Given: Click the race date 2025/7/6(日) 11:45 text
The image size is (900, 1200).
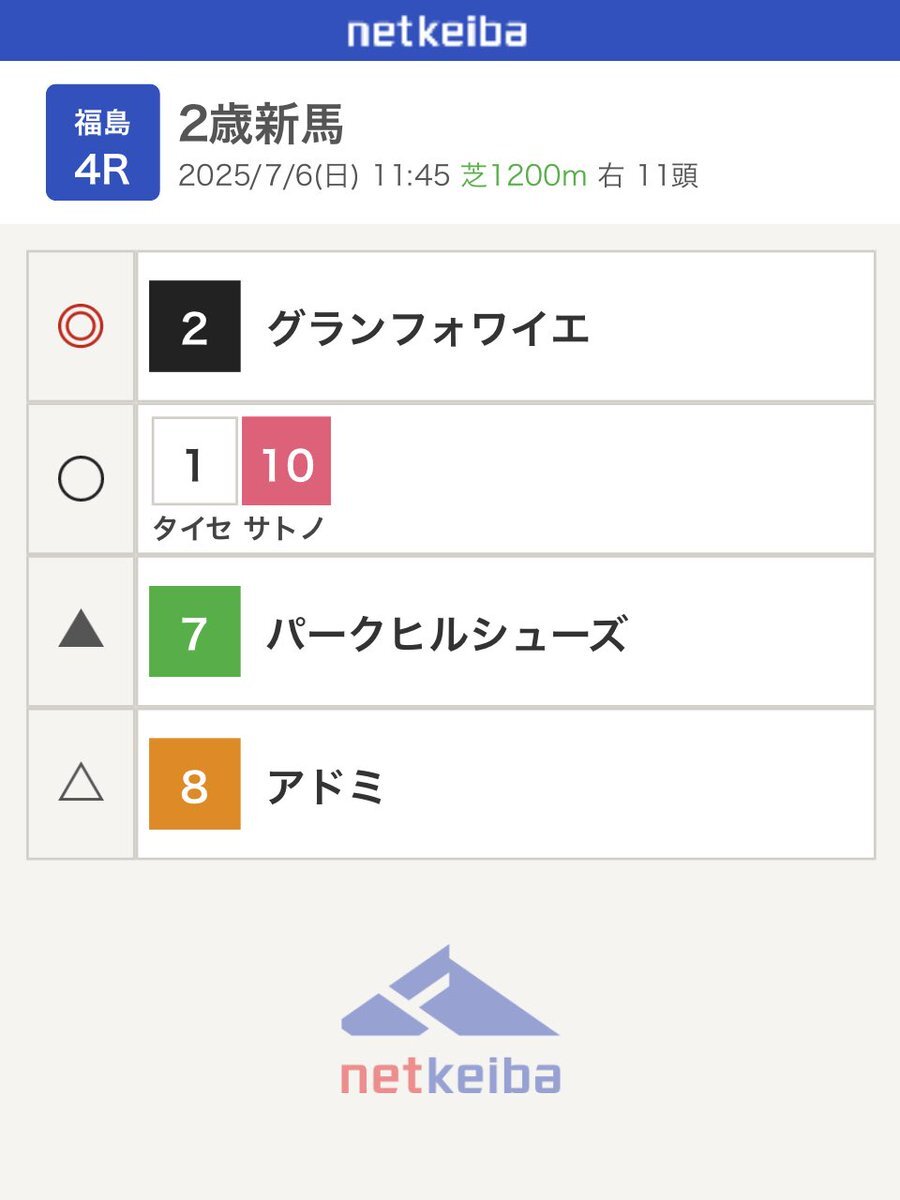Looking at the screenshot, I should (314, 176).
